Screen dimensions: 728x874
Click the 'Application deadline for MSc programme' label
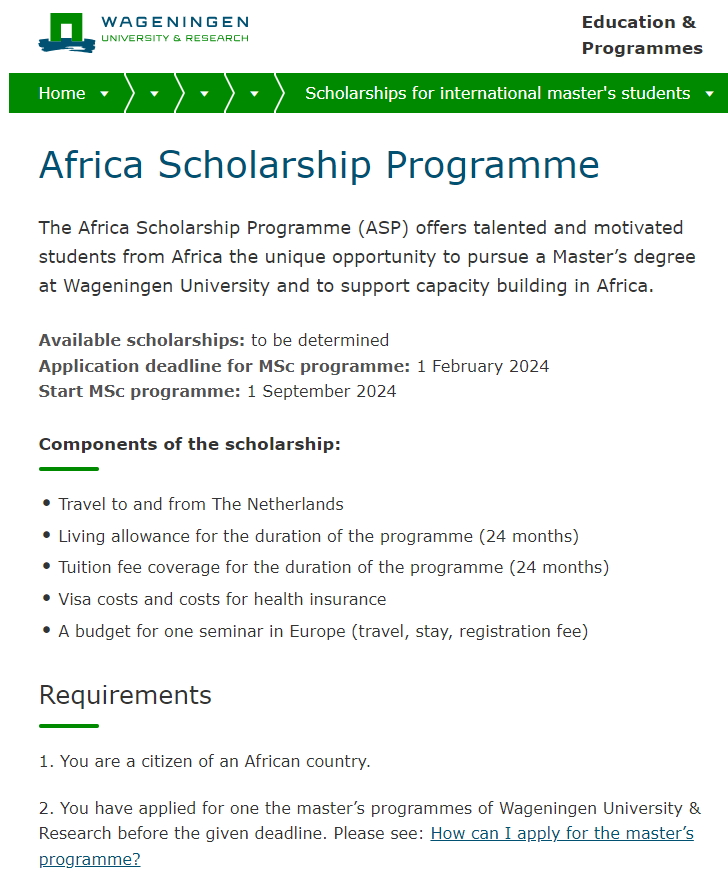pos(224,366)
